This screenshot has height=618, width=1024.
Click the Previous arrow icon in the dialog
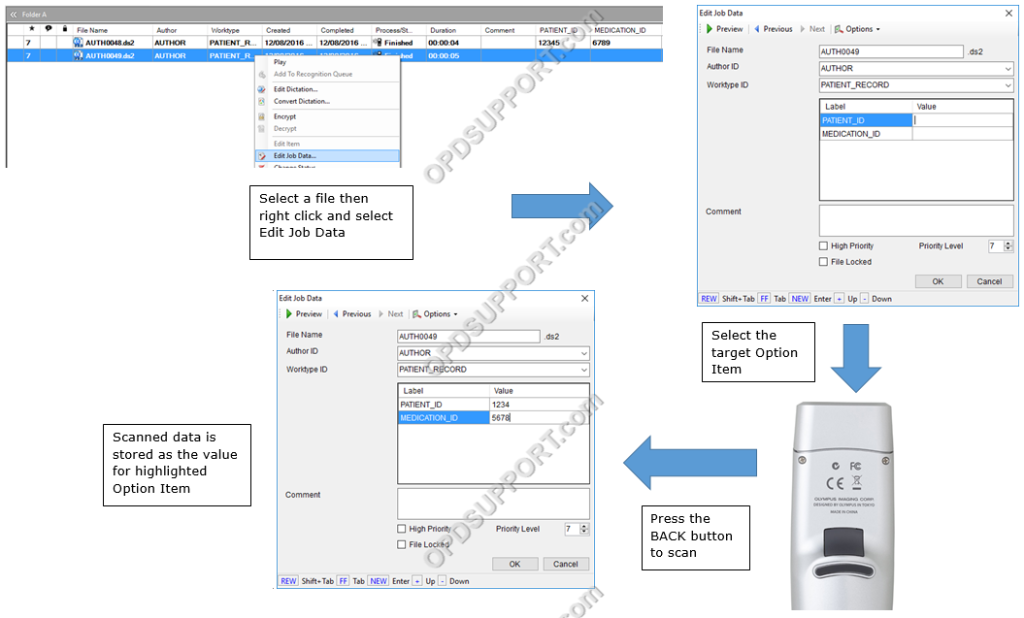tap(757, 29)
